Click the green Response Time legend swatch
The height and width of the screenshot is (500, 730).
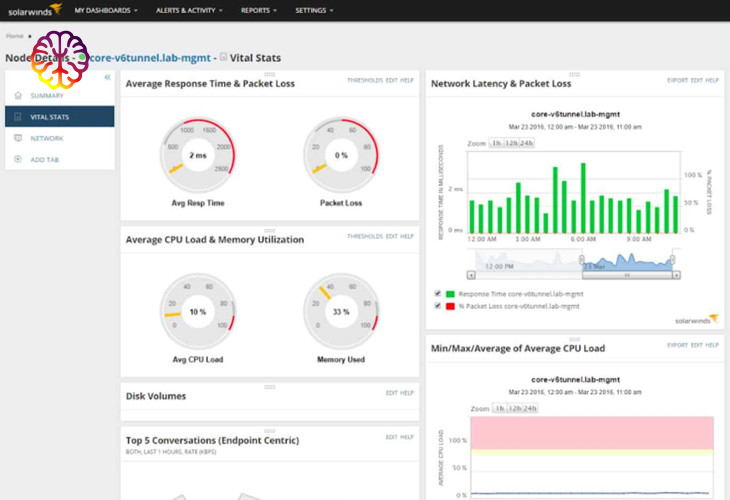450,294
